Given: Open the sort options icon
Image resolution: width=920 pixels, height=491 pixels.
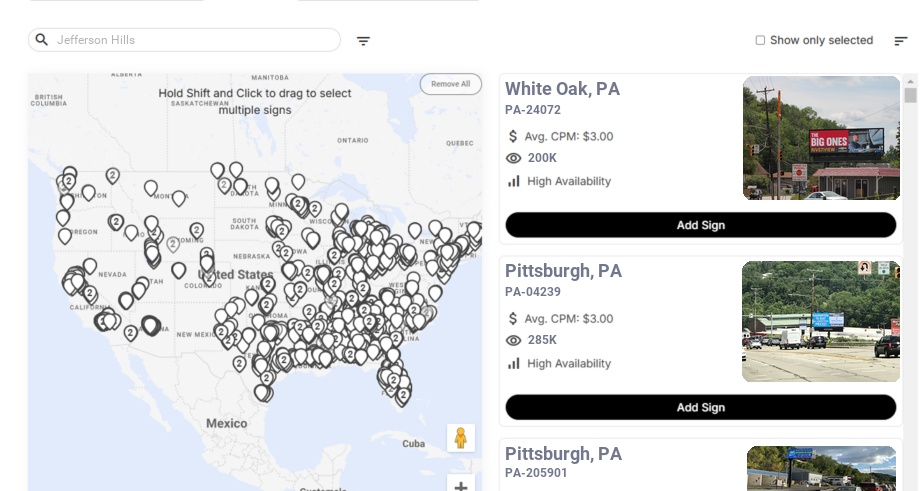Looking at the screenshot, I should click(900, 41).
